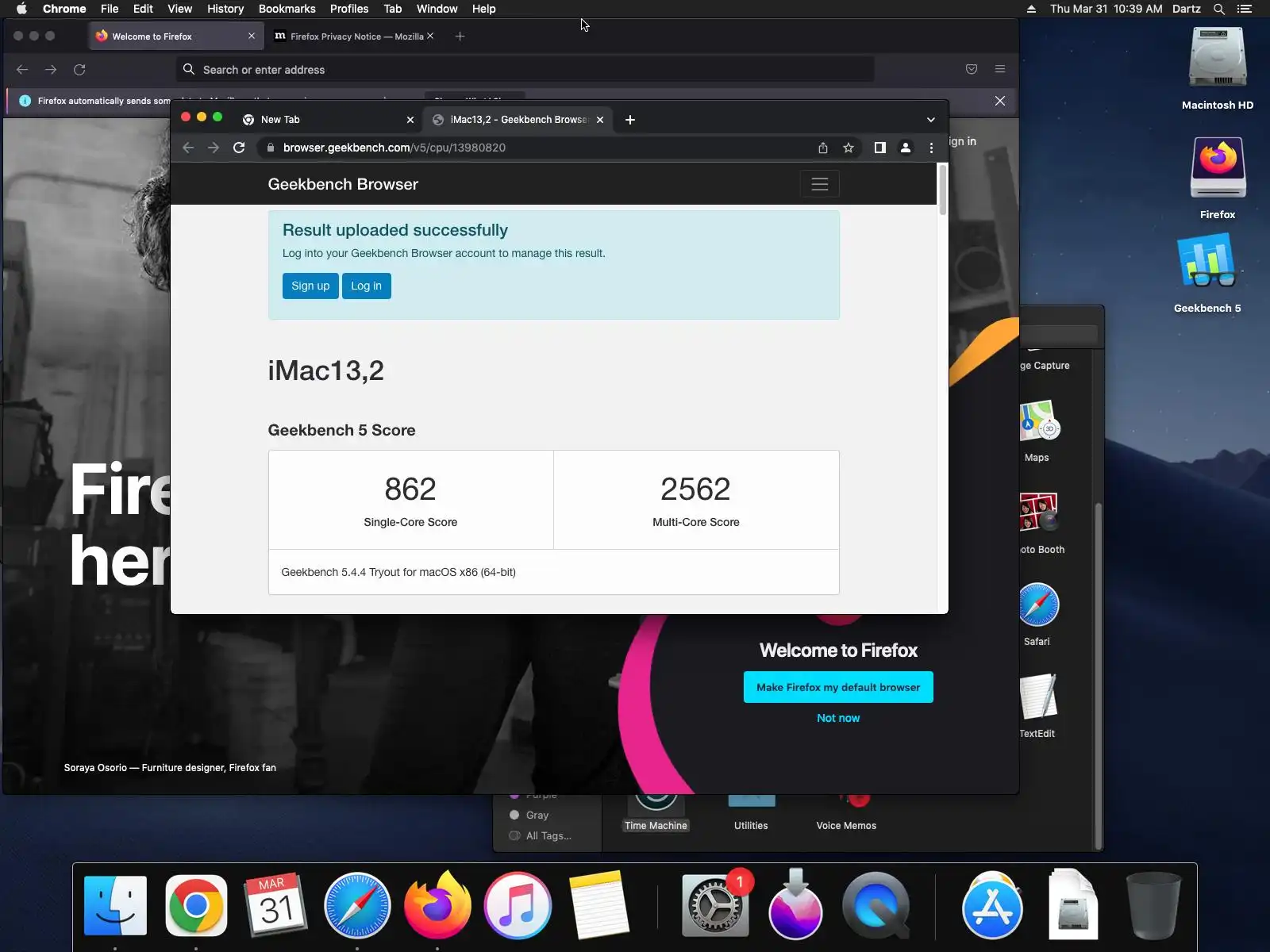Click Firefox's back arrow
Viewport: 1270px width, 952px height.
point(22,70)
